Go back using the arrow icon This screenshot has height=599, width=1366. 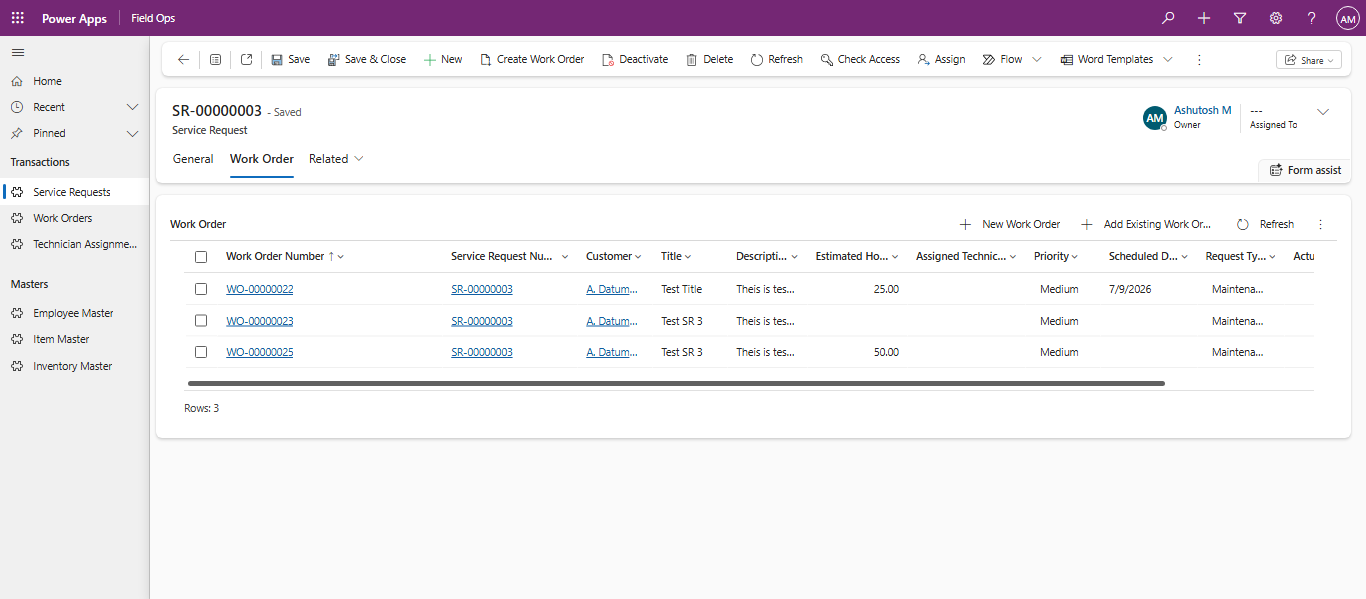point(183,60)
